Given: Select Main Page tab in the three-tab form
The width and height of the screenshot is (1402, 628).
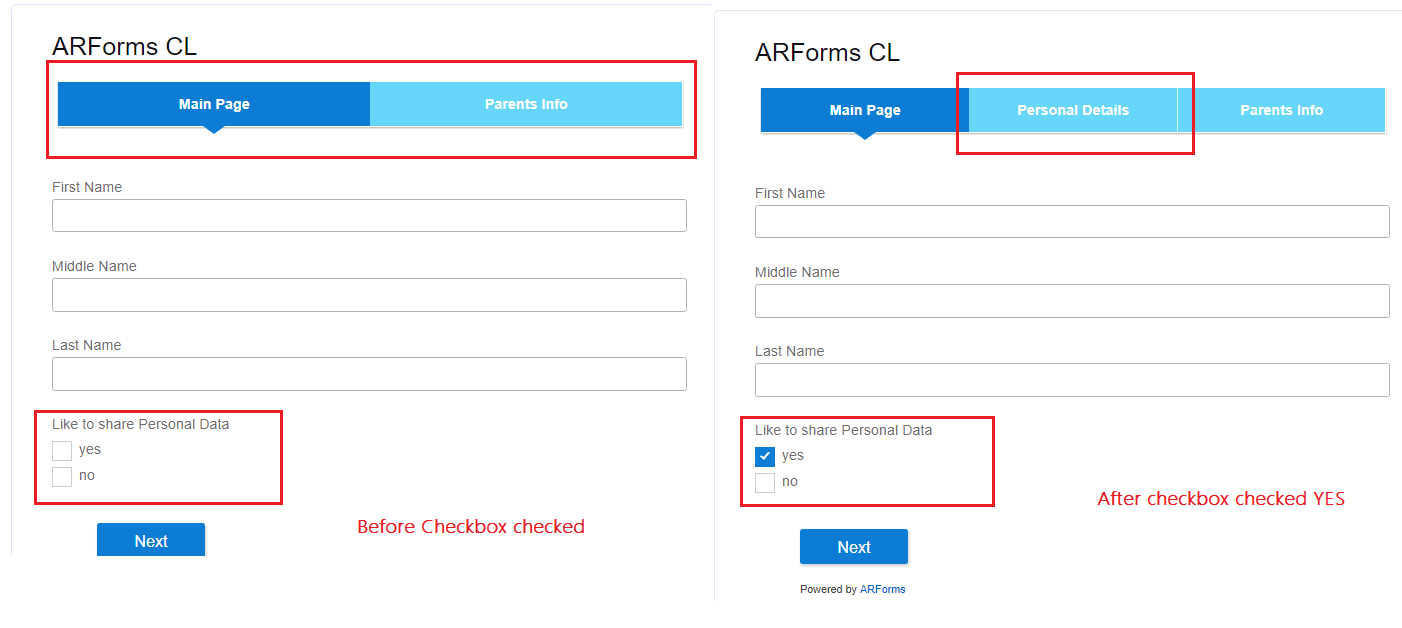Looking at the screenshot, I should (x=865, y=110).
